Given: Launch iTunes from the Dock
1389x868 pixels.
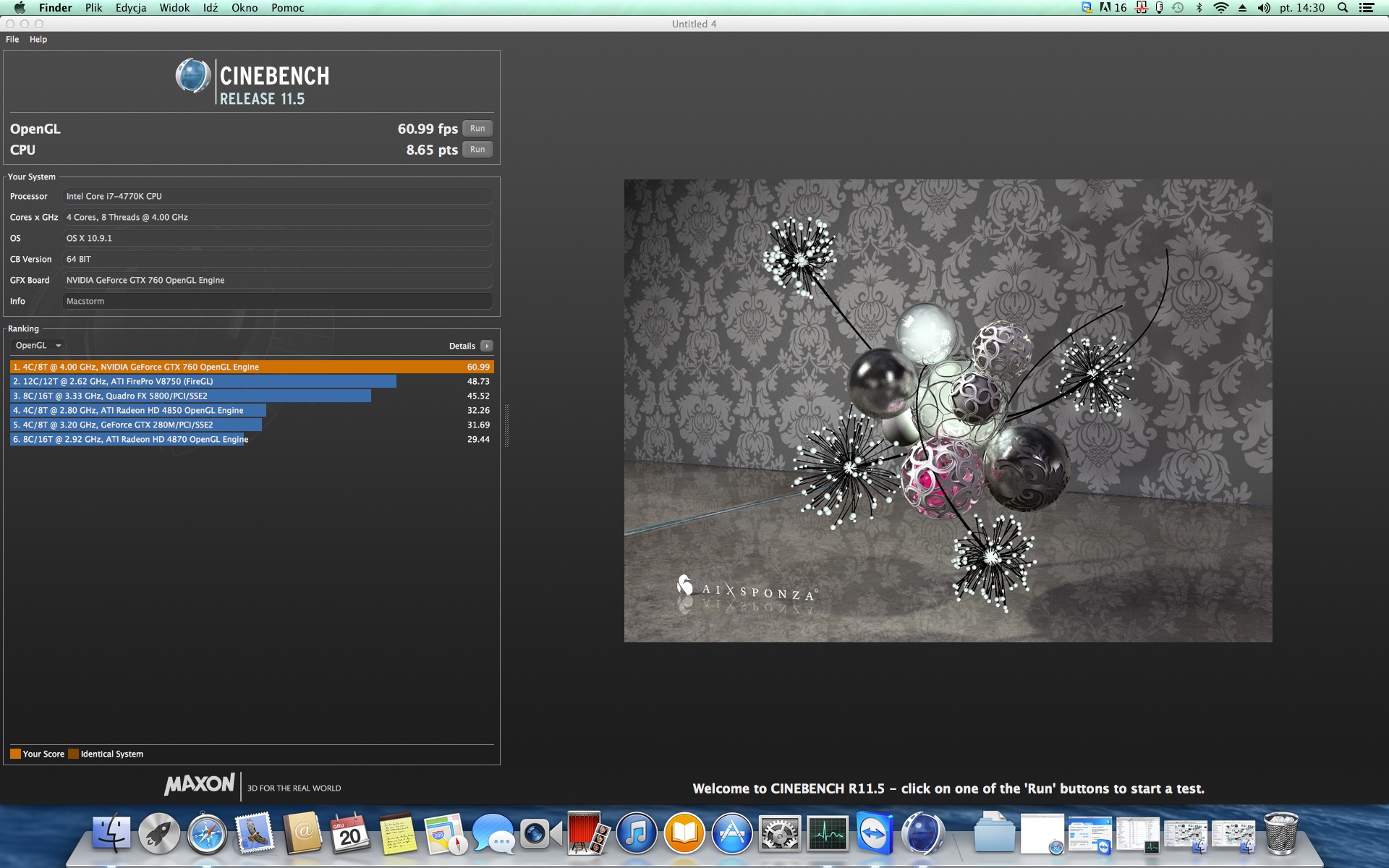Looking at the screenshot, I should (637, 833).
